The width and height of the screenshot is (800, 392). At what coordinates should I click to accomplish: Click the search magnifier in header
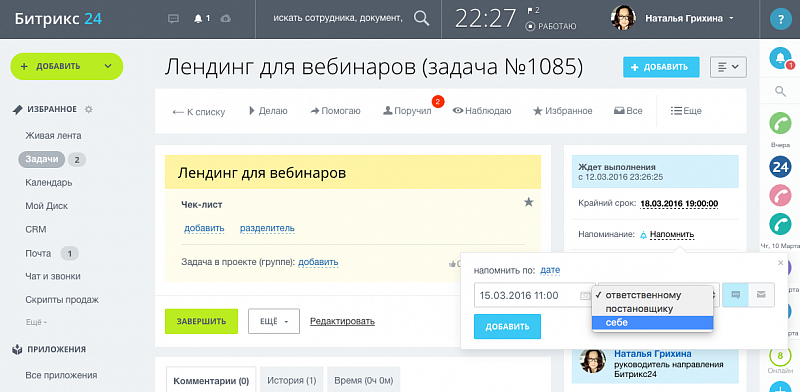click(x=421, y=18)
